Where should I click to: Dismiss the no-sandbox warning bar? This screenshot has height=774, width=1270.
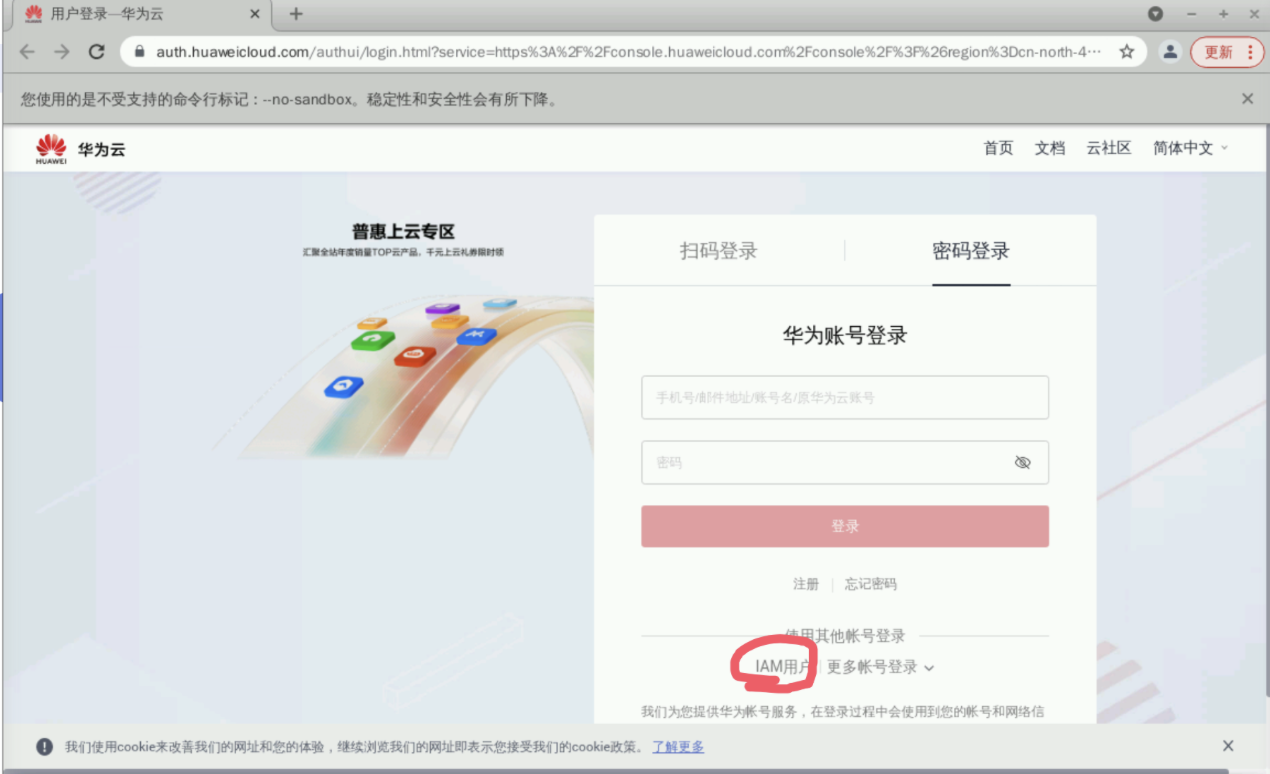click(x=1247, y=99)
